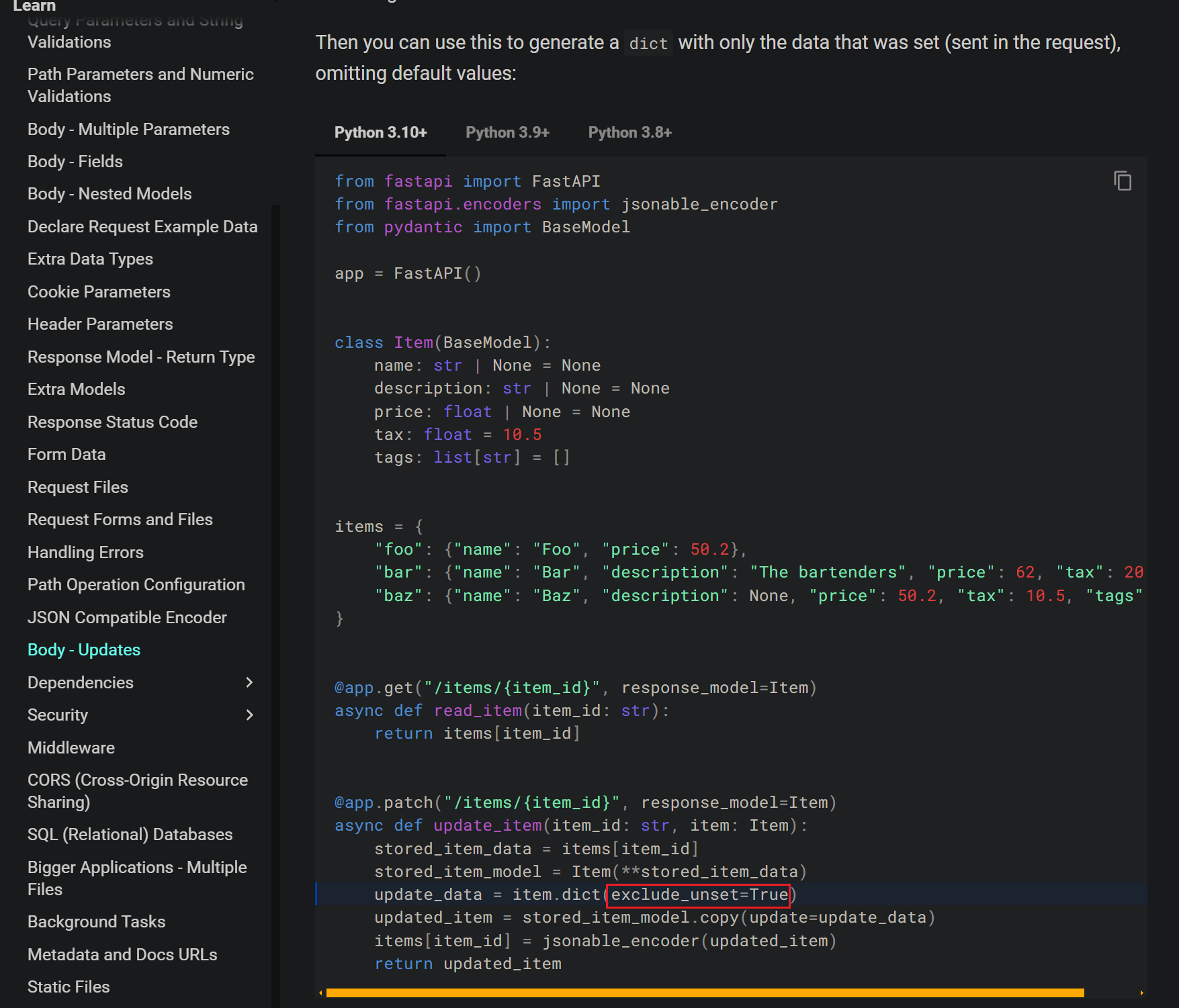This screenshot has width=1179, height=1008.
Task: Go to JSON Compatible Encoder page
Action: 127,618
